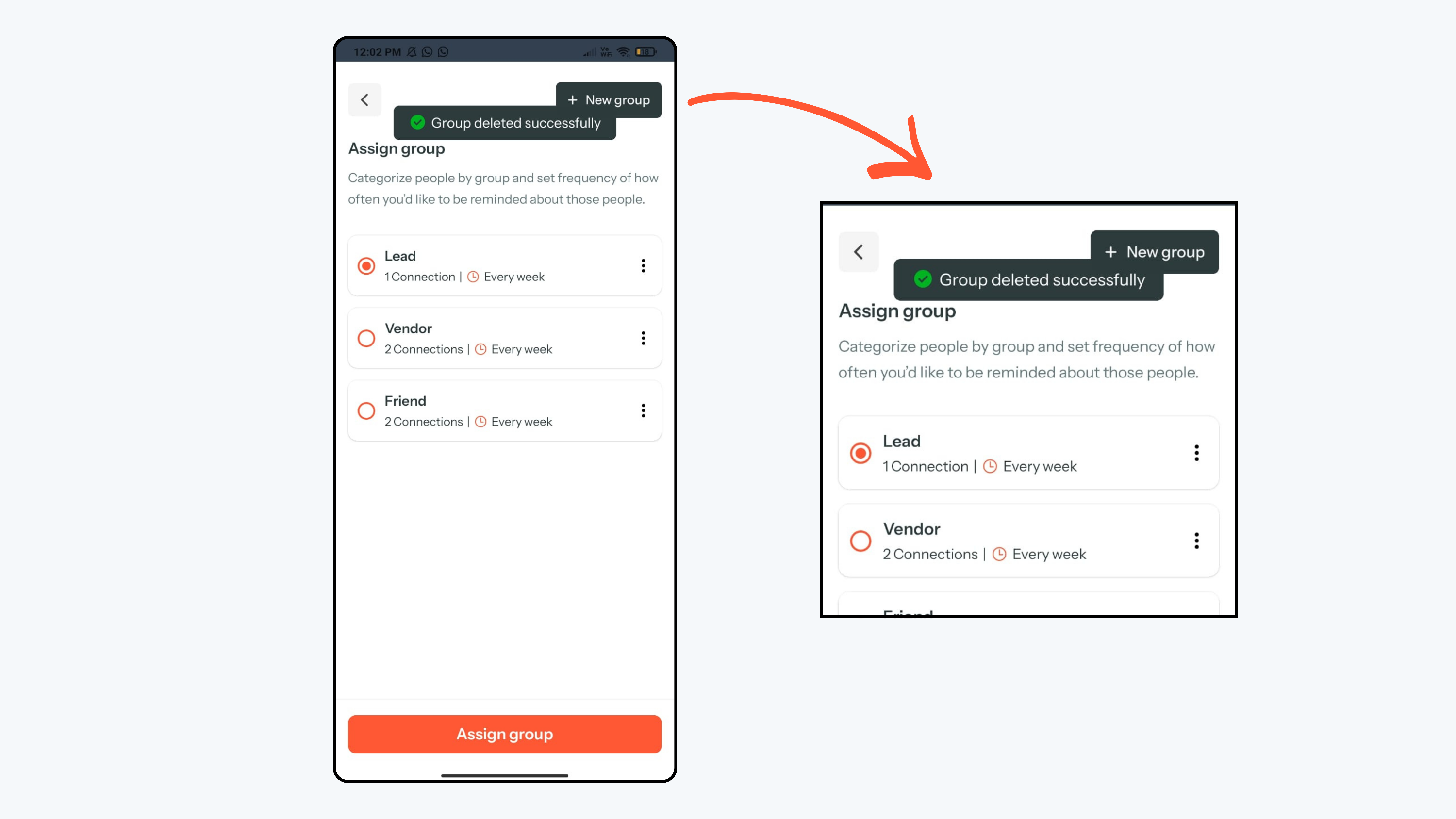Click Group deleted successfully toast in phone
The image size is (1456, 819).
(505, 123)
